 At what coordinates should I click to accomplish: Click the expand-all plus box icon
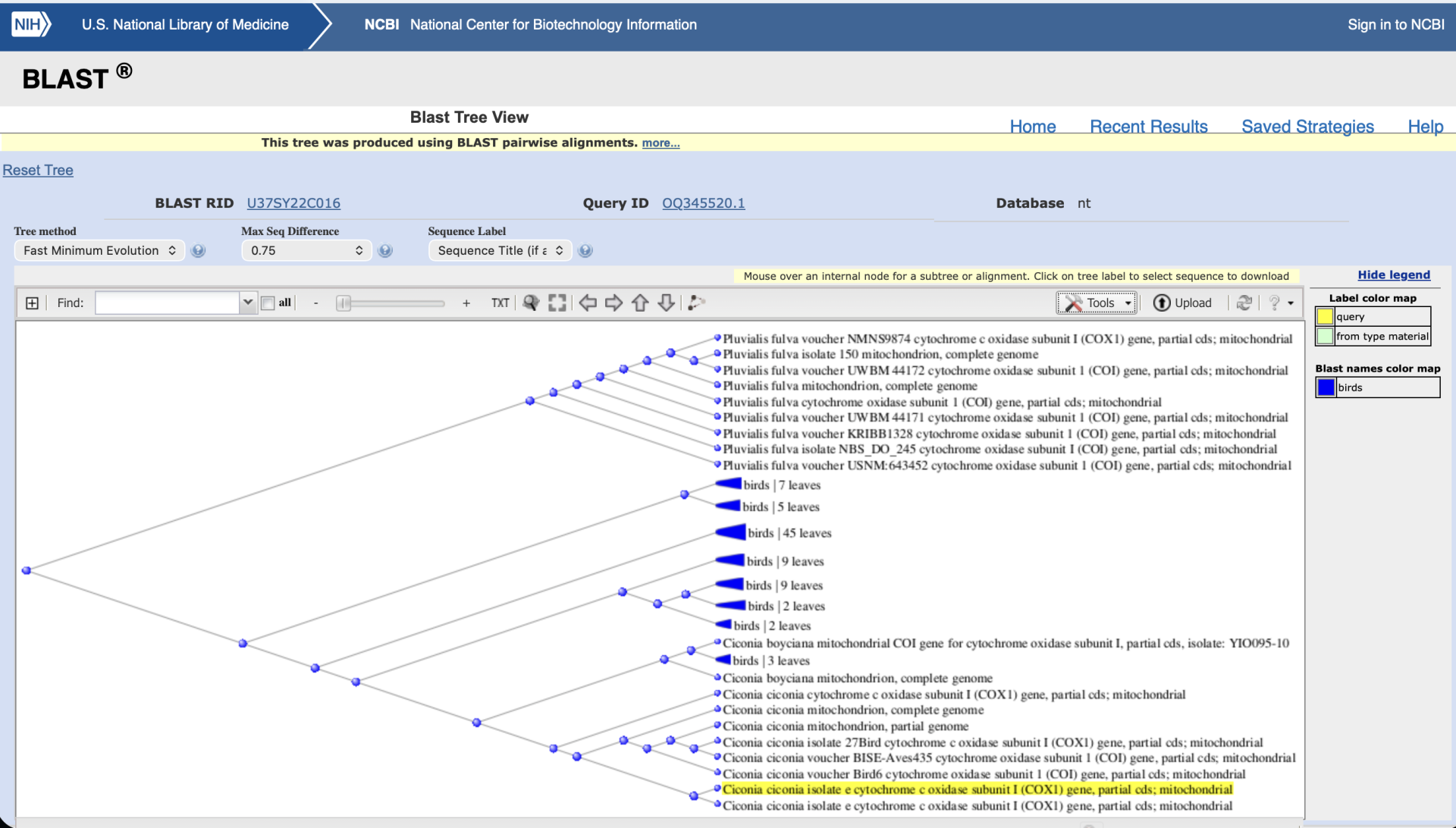pos(32,303)
